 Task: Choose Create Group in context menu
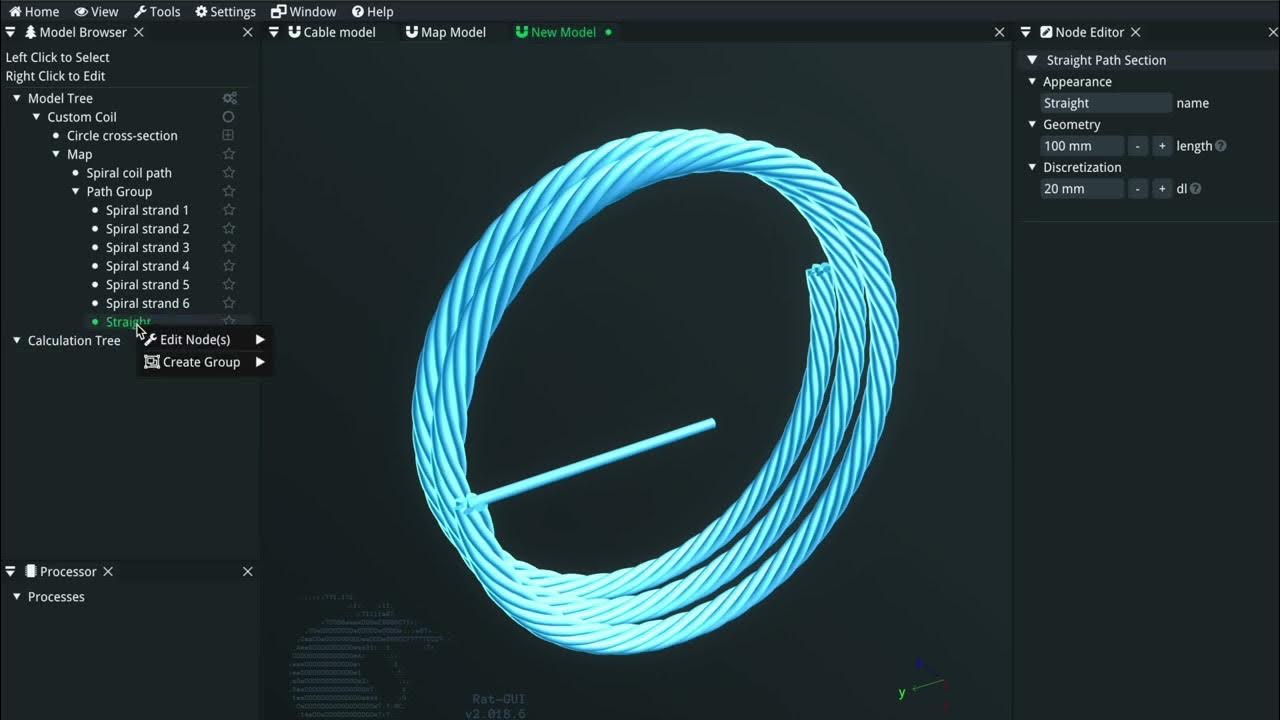[204, 362]
